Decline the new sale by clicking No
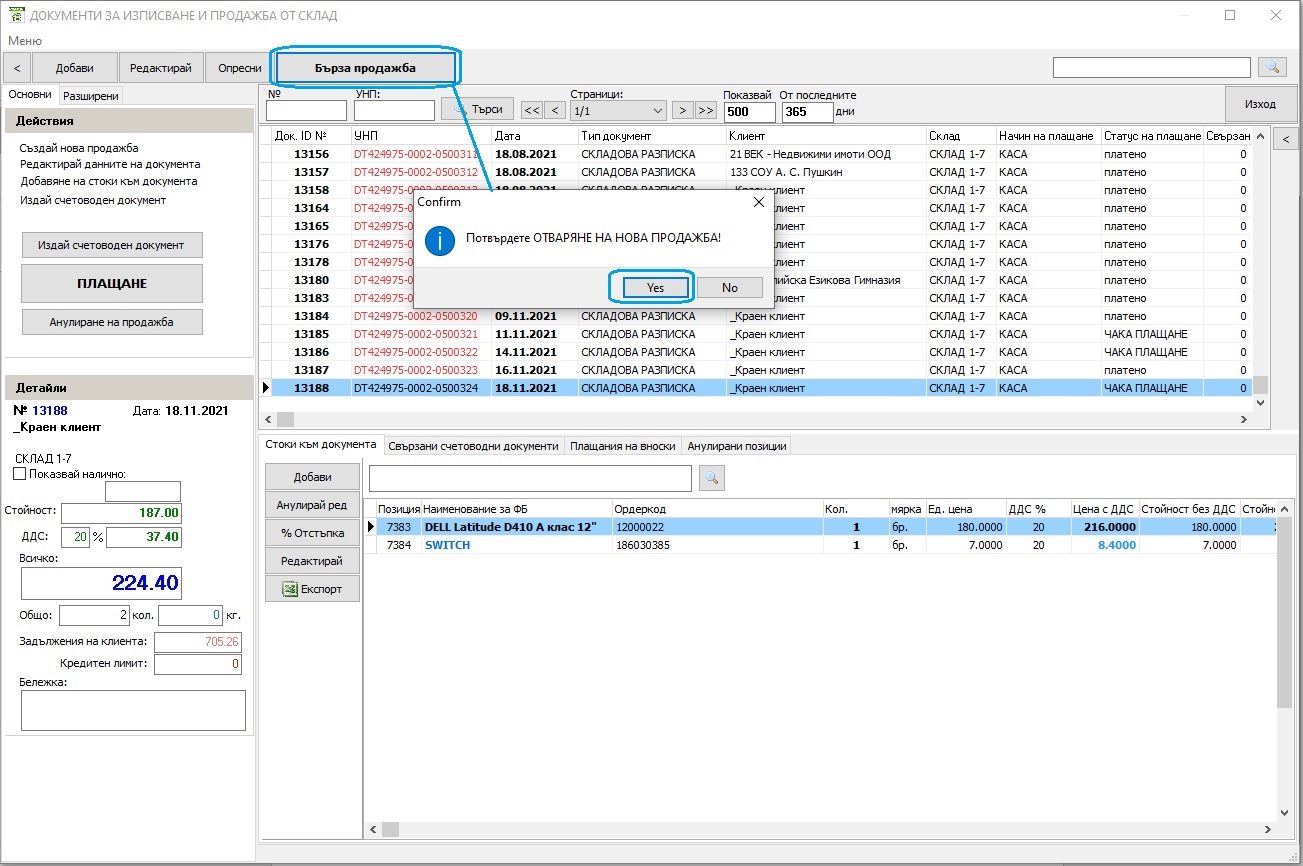Screen dimensions: 1303x866 (x=730, y=287)
